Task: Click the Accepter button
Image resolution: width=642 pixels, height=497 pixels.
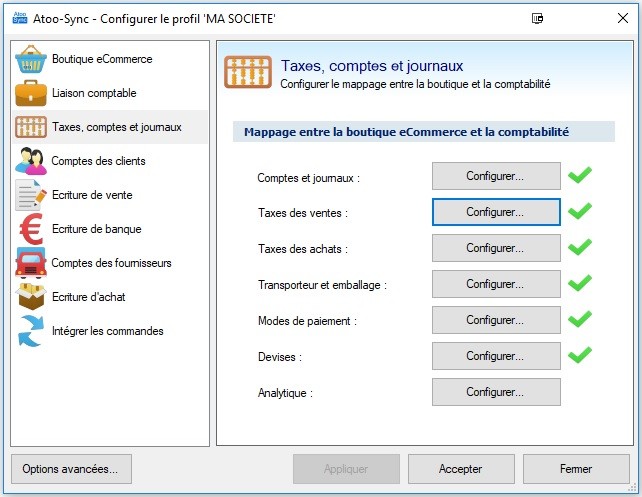Action: click(461, 469)
